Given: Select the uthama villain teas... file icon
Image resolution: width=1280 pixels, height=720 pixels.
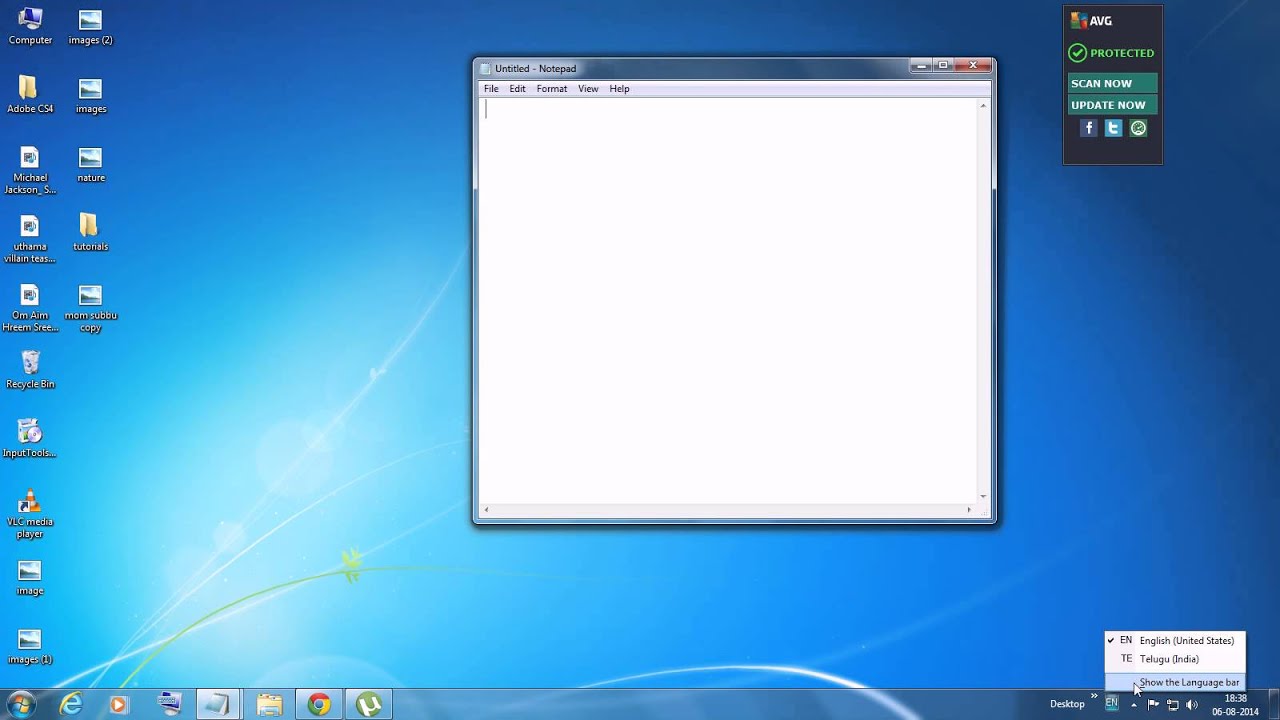Looking at the screenshot, I should 30,239.
